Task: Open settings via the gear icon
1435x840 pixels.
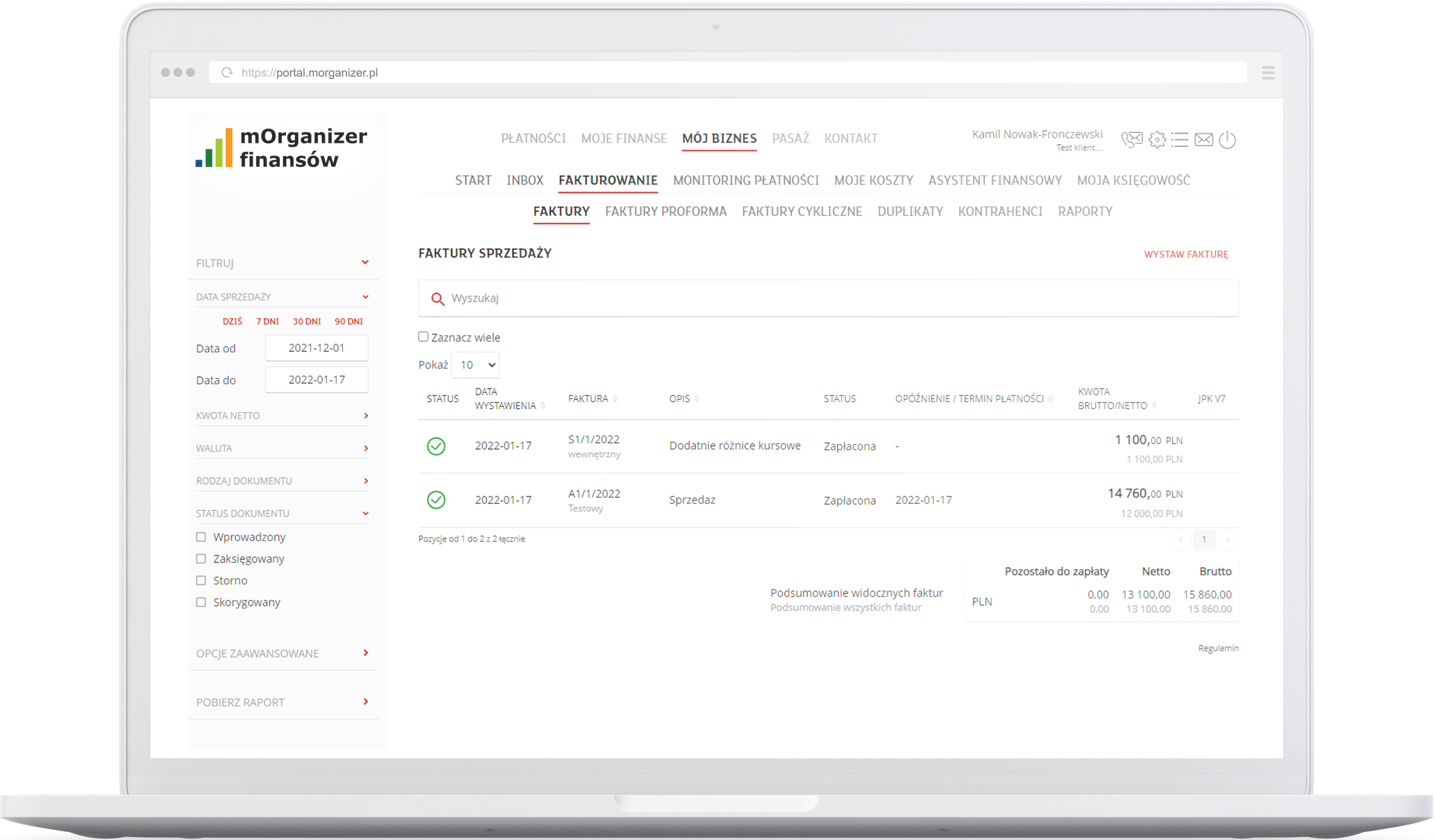Action: coord(1157,140)
